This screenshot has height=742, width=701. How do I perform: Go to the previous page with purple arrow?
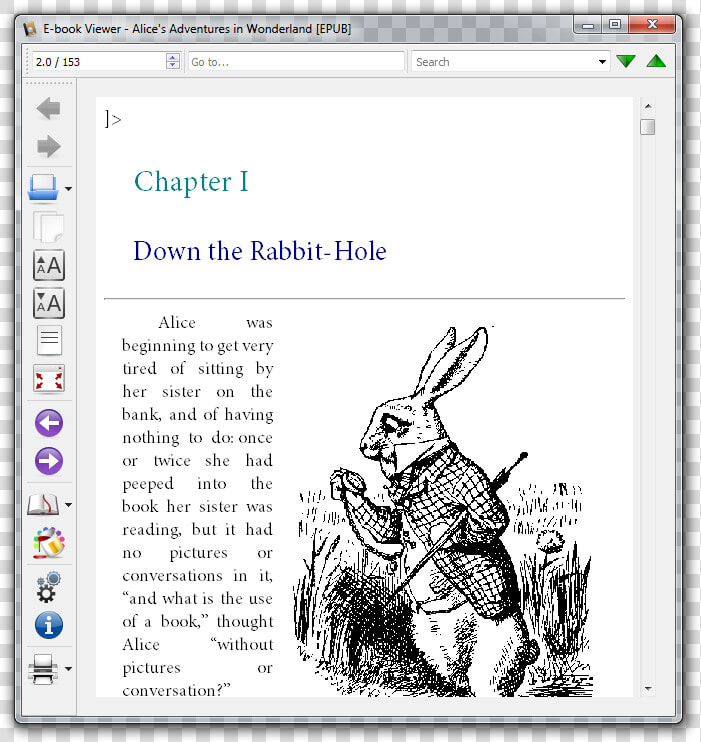(49, 423)
